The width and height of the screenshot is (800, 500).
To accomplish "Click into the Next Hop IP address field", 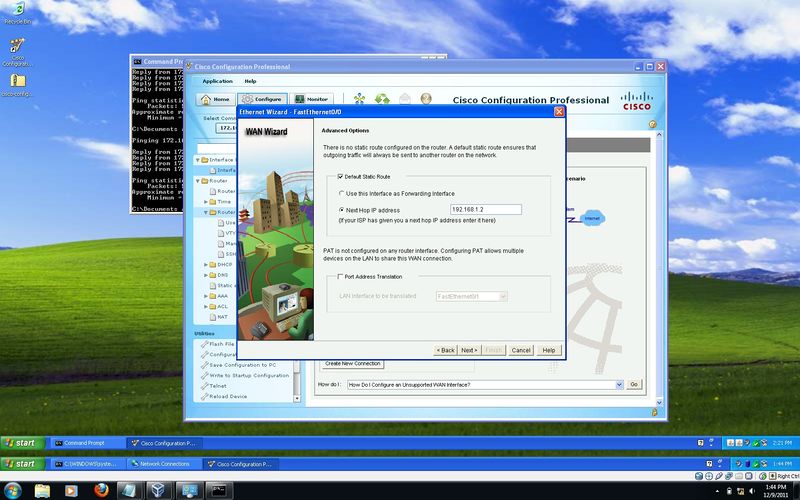I will click(x=486, y=210).
